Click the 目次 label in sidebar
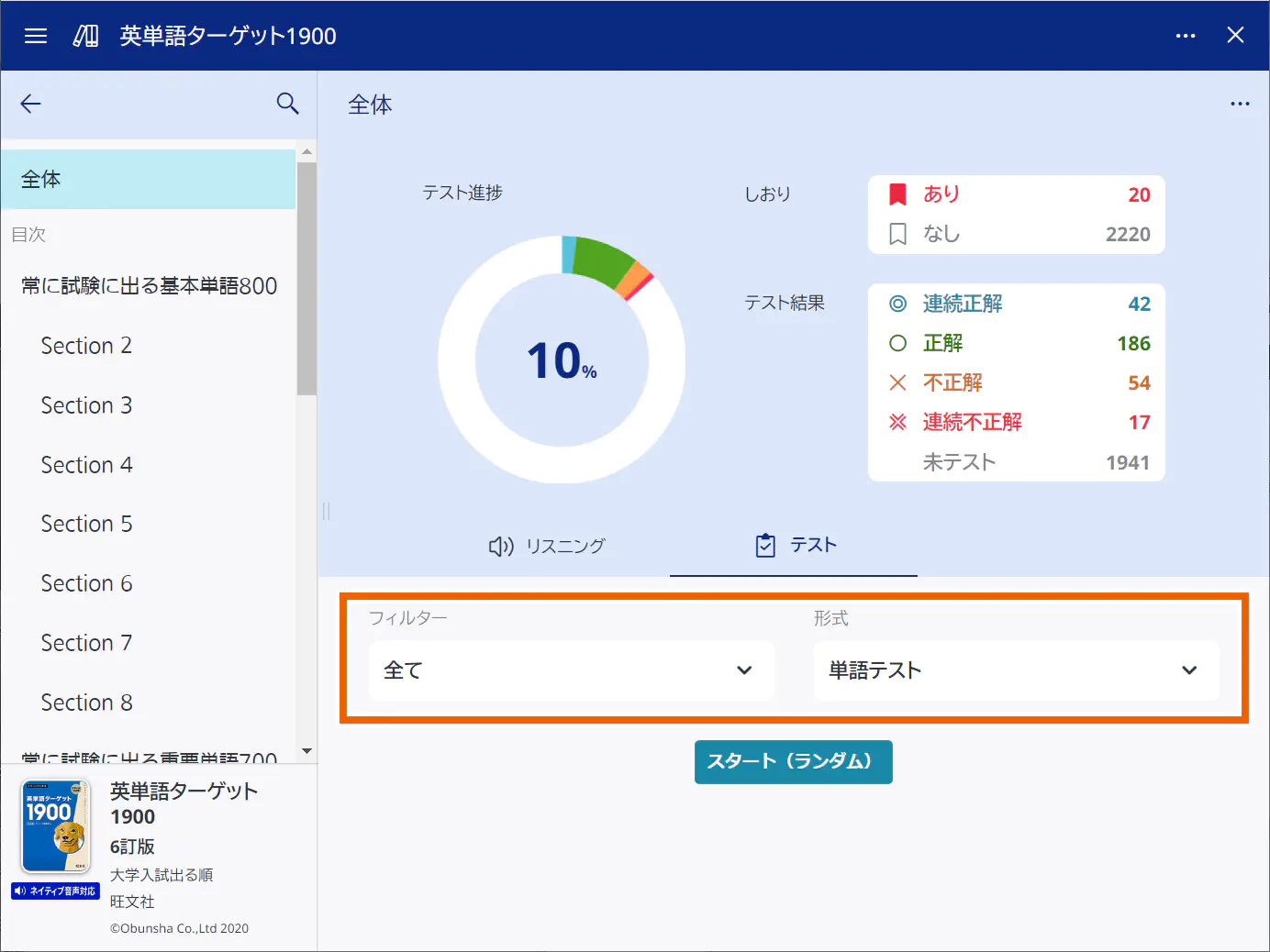 coord(28,235)
